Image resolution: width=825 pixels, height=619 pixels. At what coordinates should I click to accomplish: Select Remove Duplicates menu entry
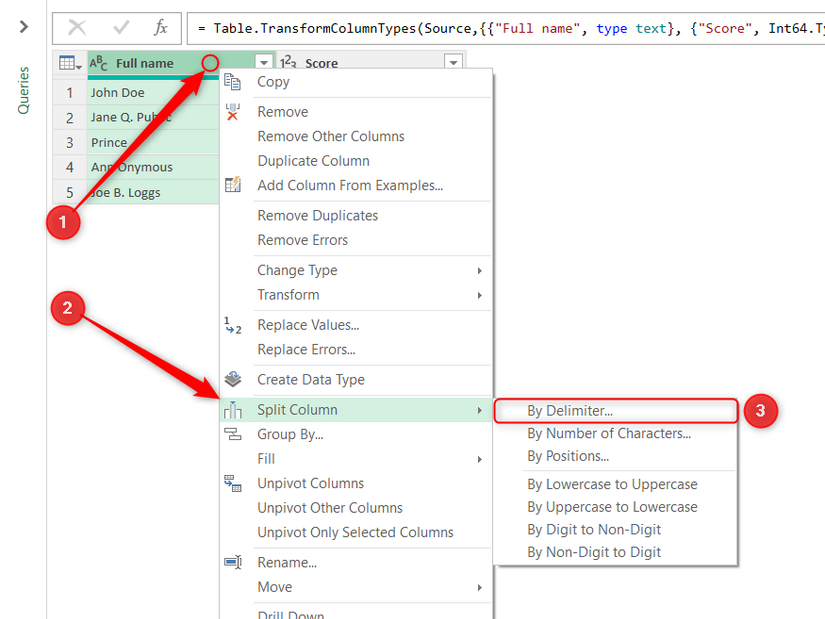[x=317, y=215]
